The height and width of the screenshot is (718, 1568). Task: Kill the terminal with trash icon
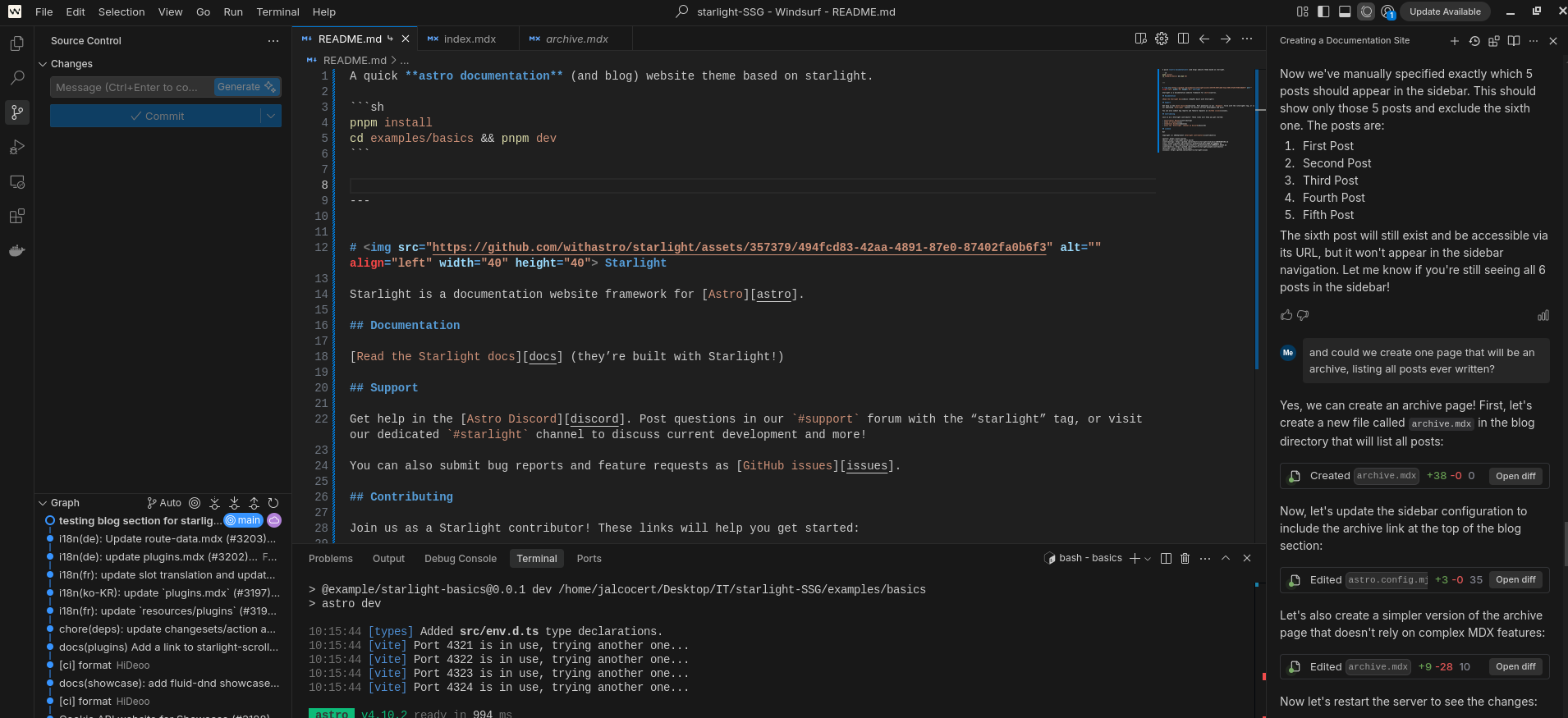point(1185,559)
